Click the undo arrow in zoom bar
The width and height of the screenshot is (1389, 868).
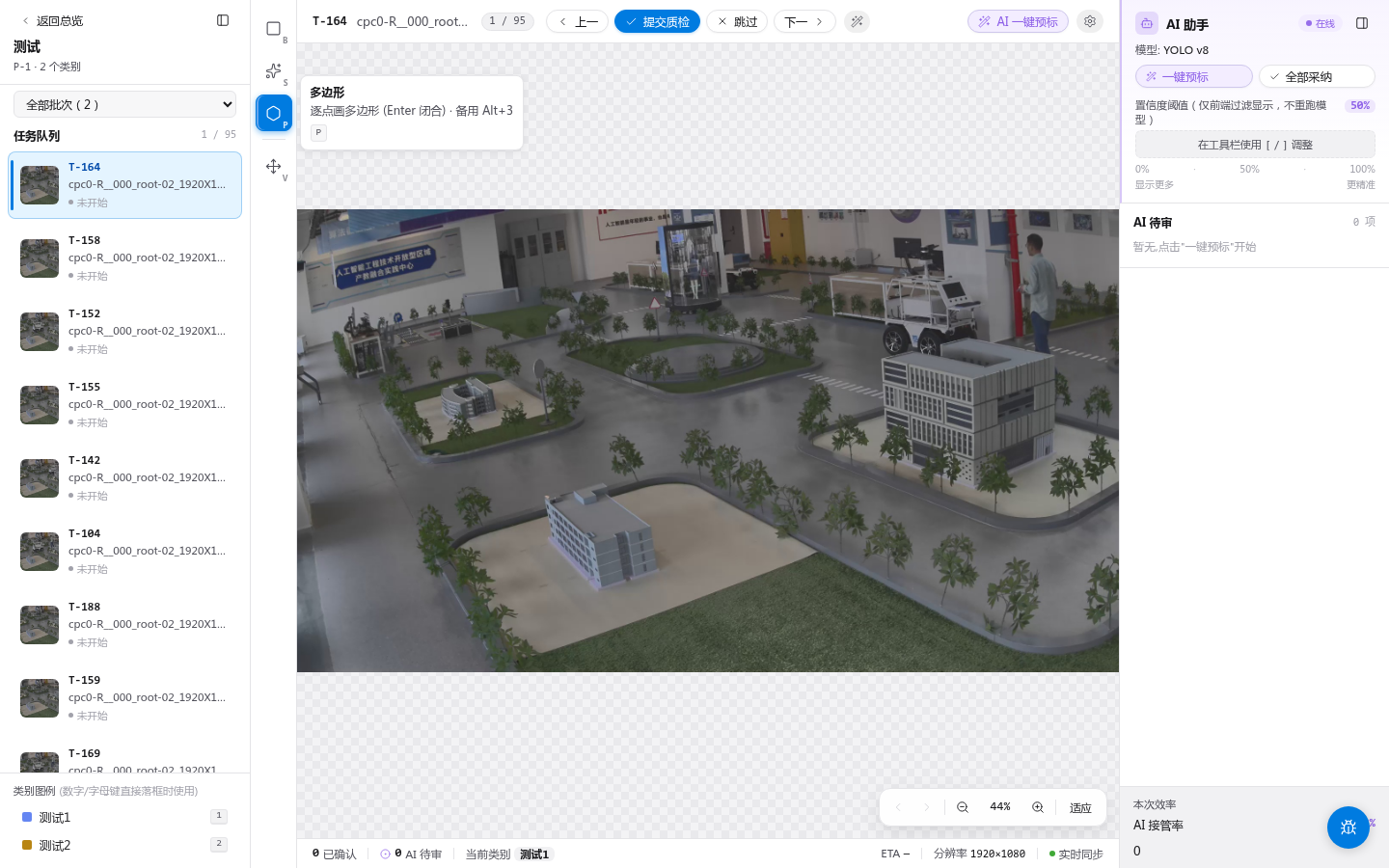[x=898, y=807]
